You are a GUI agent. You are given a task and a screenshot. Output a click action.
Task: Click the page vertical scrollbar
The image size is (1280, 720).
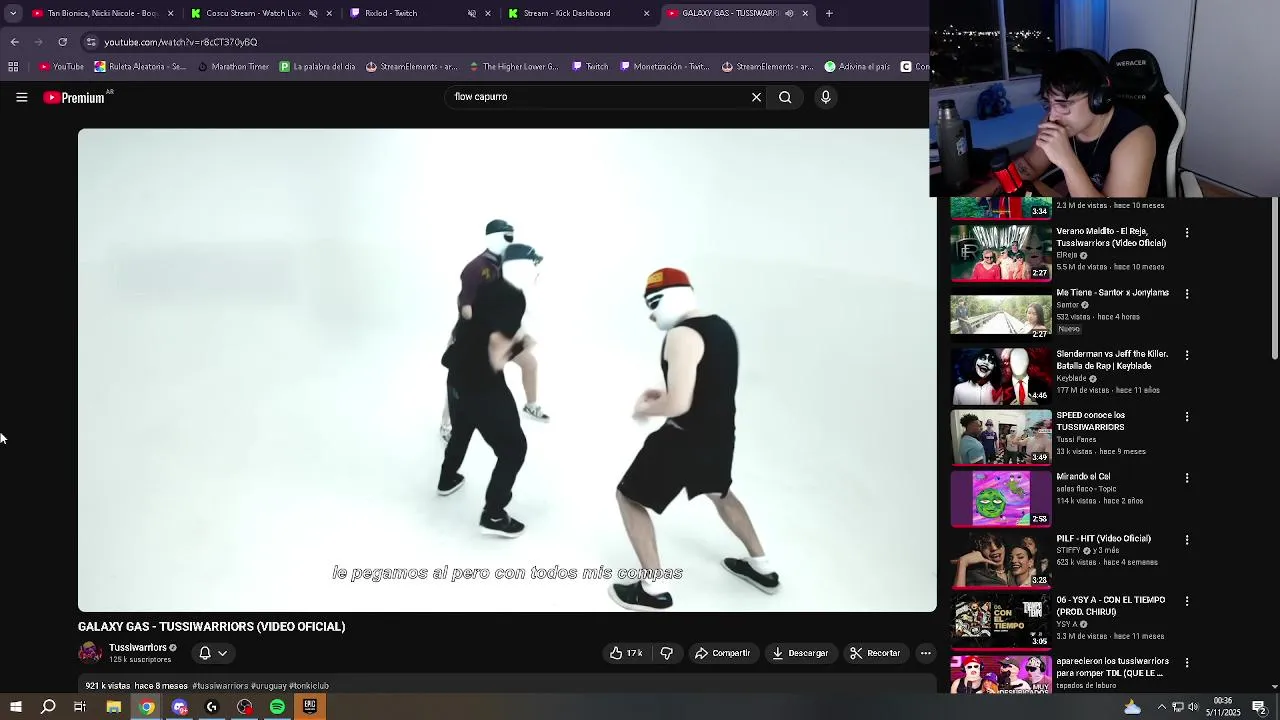(x=1274, y=280)
